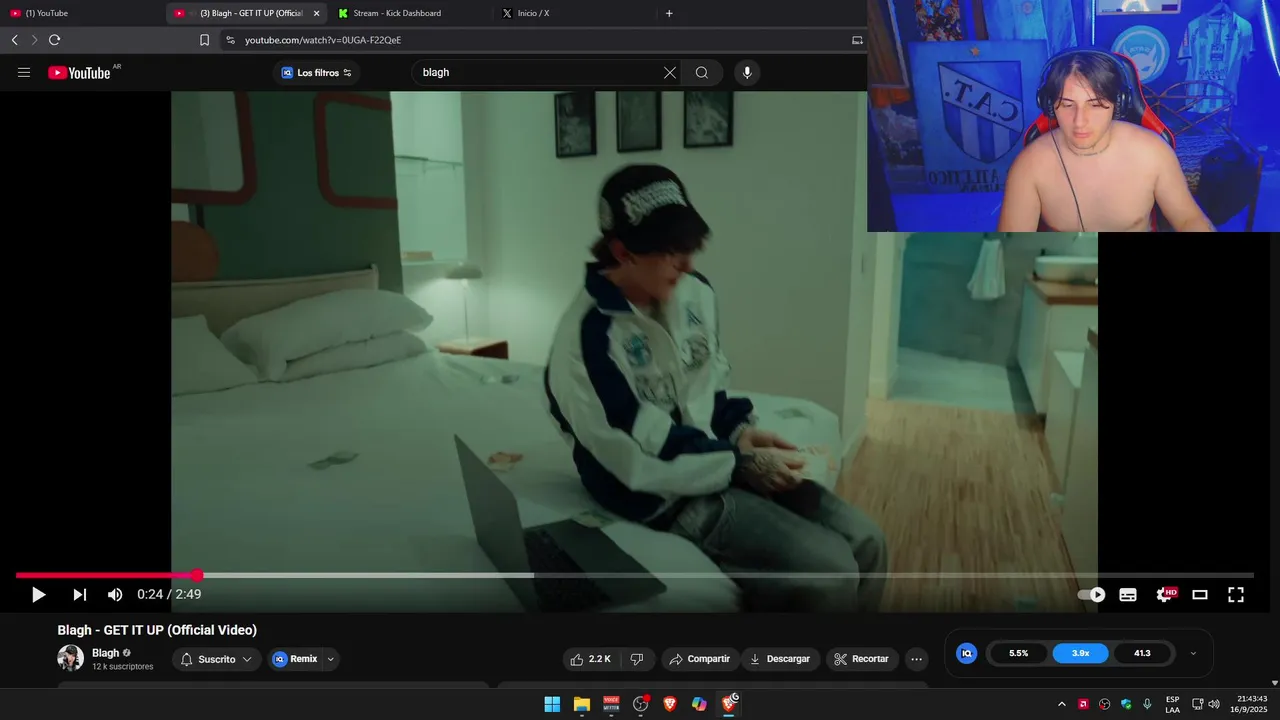Open the ESP LAA language switcher
Image resolution: width=1280 pixels, height=720 pixels.
coord(1172,704)
